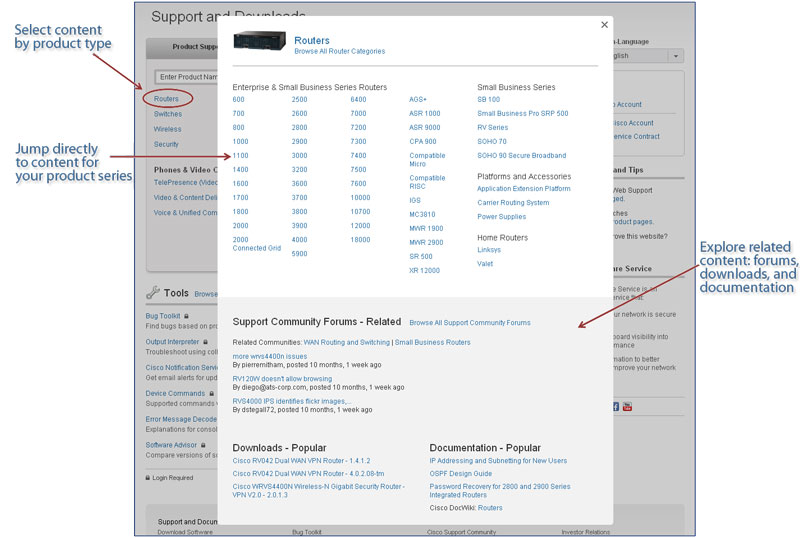Viewport: 800px width, 538px height.
Task: Browse All Router Categories link
Action: (x=339, y=52)
